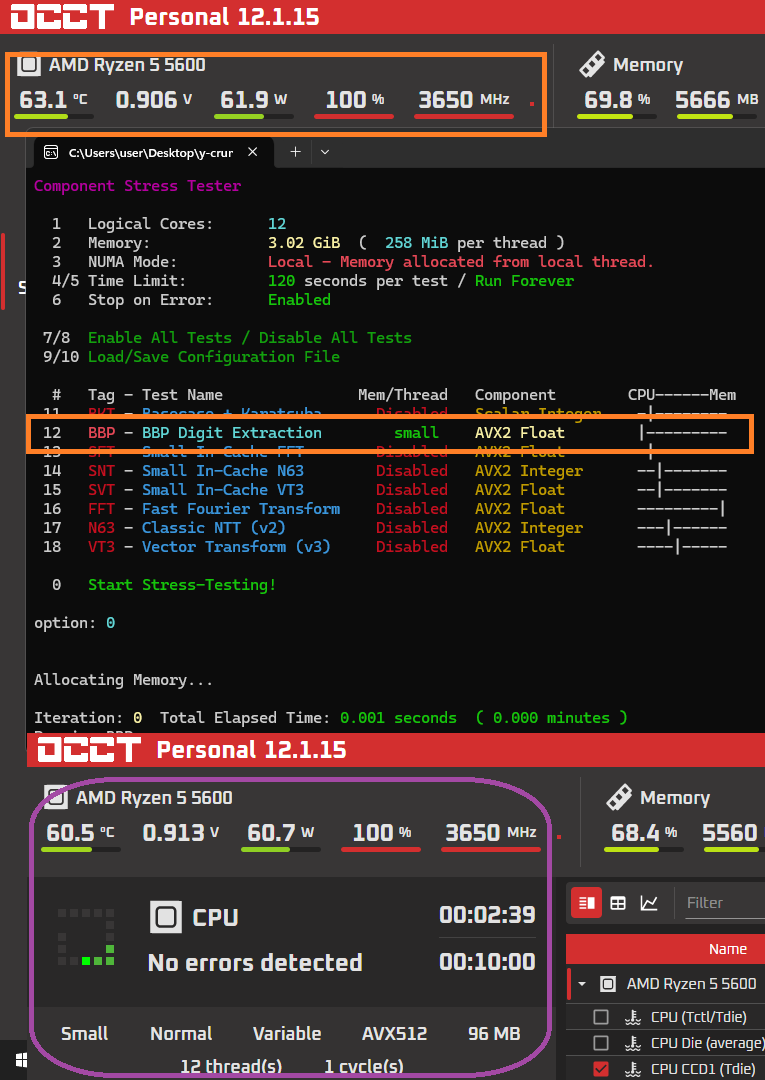Enable the CPU Die (average) checkbox
765x1080 pixels.
point(601,1043)
